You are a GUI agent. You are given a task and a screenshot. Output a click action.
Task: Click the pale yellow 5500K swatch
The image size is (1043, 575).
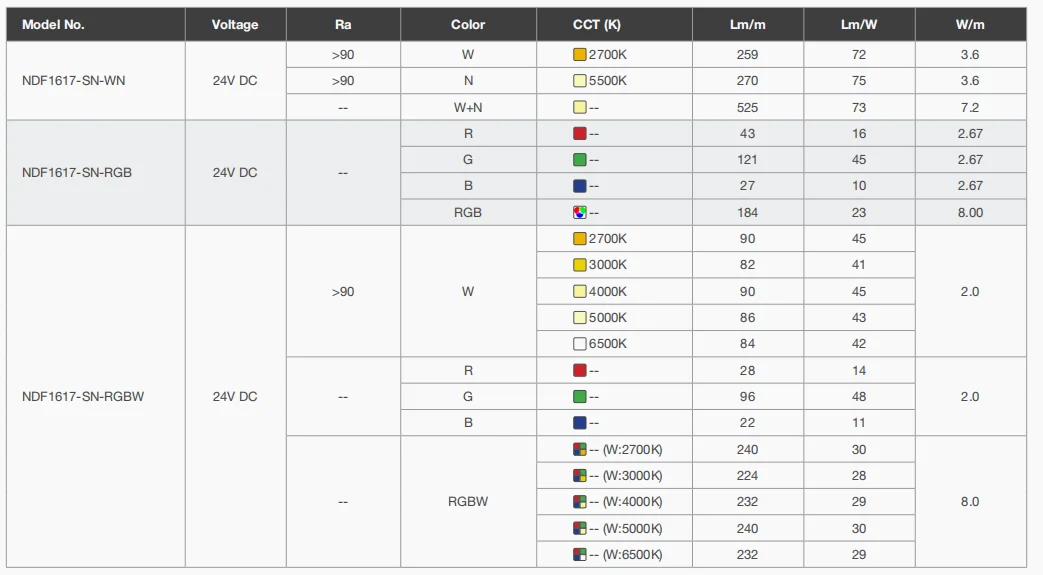[x=579, y=81]
